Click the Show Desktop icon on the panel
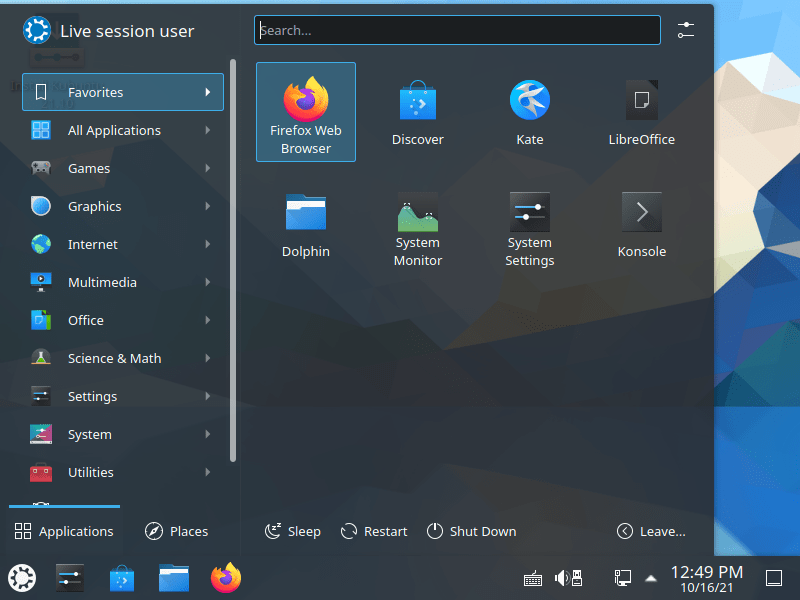Image resolution: width=800 pixels, height=600 pixels. click(773, 578)
